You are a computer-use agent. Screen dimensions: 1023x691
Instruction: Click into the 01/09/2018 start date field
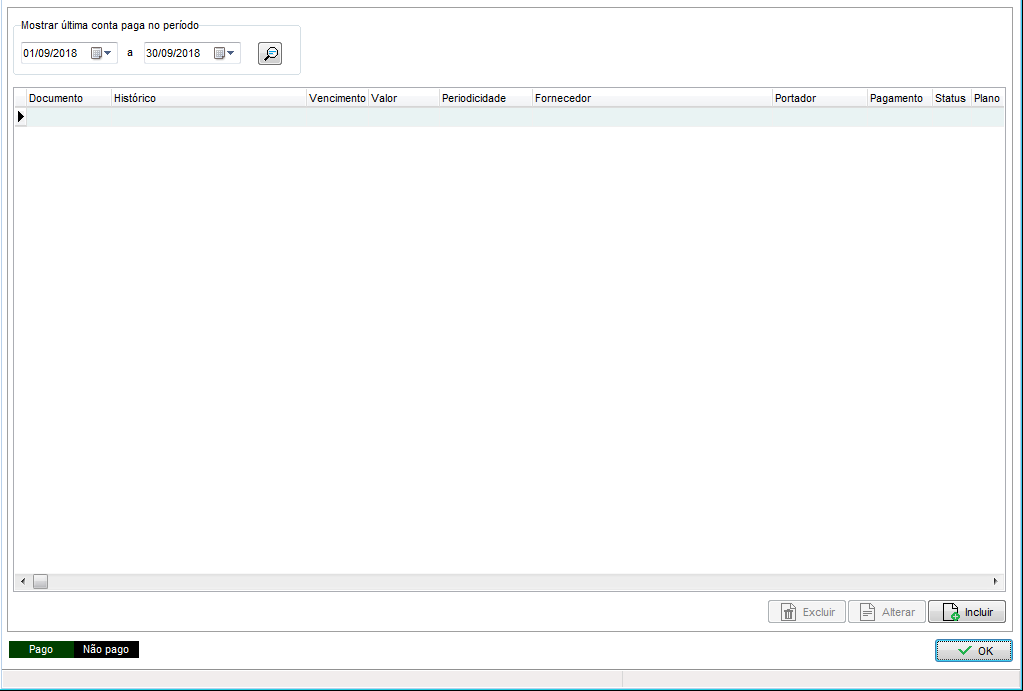click(x=54, y=54)
